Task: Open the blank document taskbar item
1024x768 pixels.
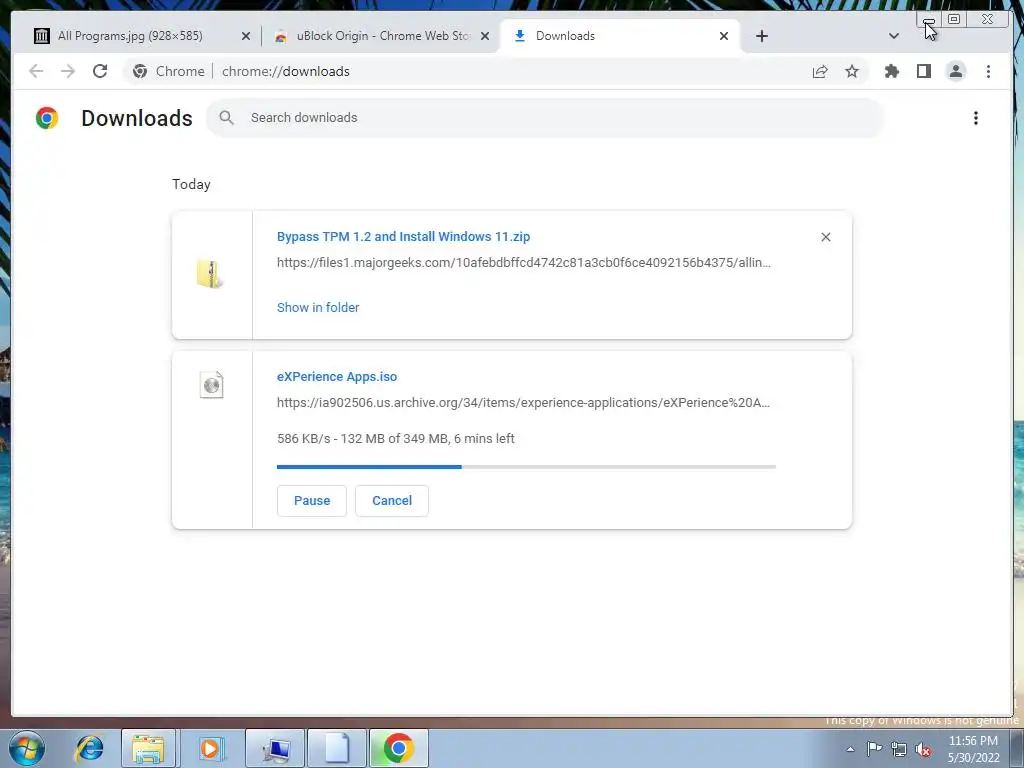Action: pyautogui.click(x=337, y=748)
